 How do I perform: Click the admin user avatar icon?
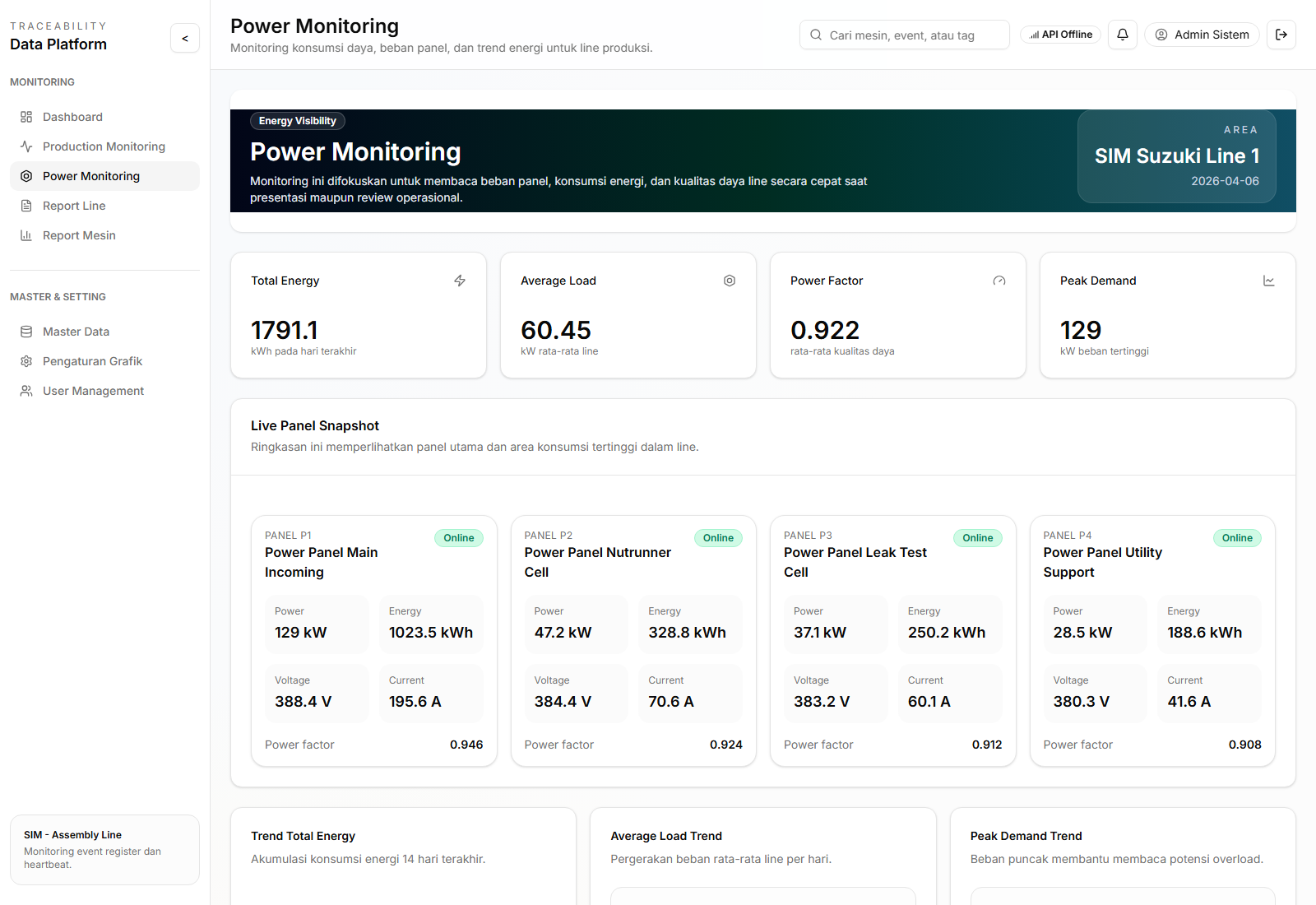pyautogui.click(x=1161, y=35)
